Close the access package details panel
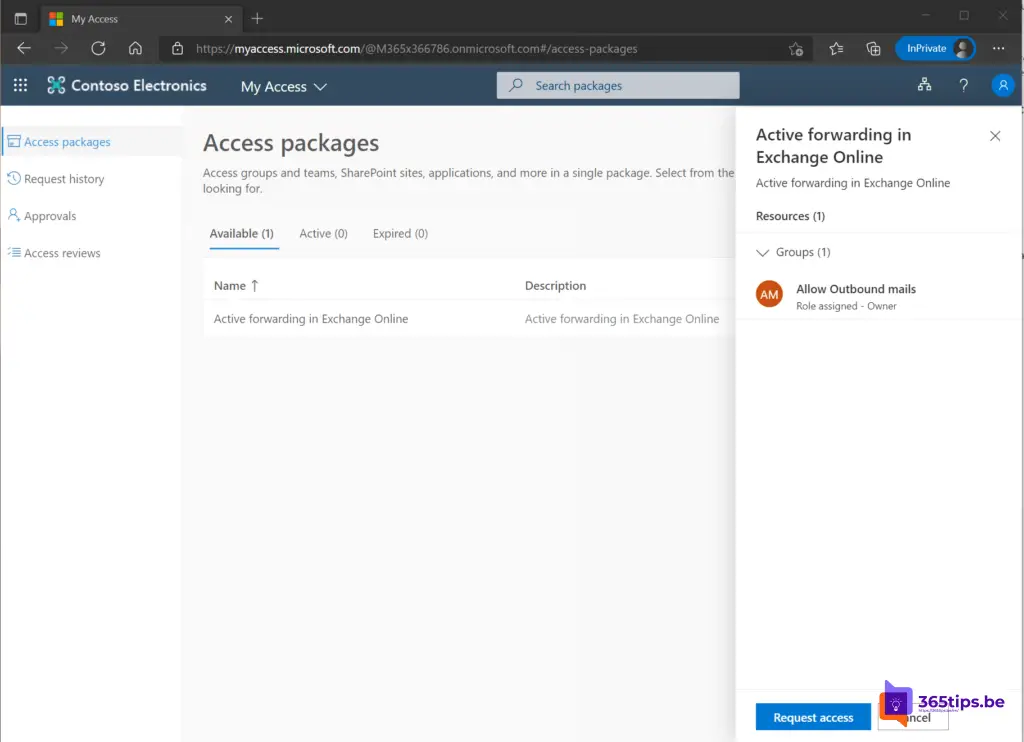Screen dimensions: 1024x742 click(x=994, y=136)
